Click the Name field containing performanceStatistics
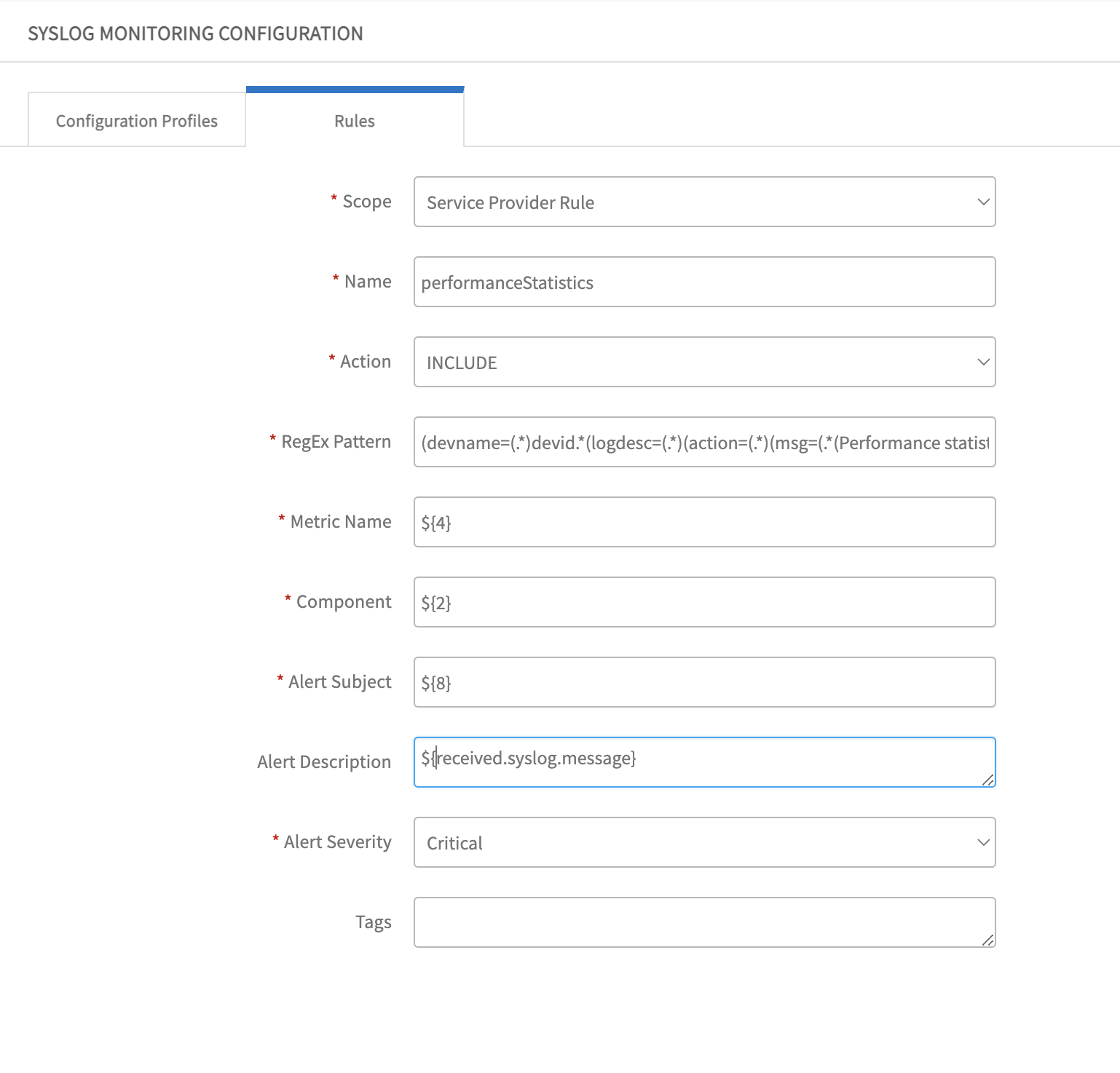Image resolution: width=1120 pixels, height=1073 pixels. tap(703, 282)
